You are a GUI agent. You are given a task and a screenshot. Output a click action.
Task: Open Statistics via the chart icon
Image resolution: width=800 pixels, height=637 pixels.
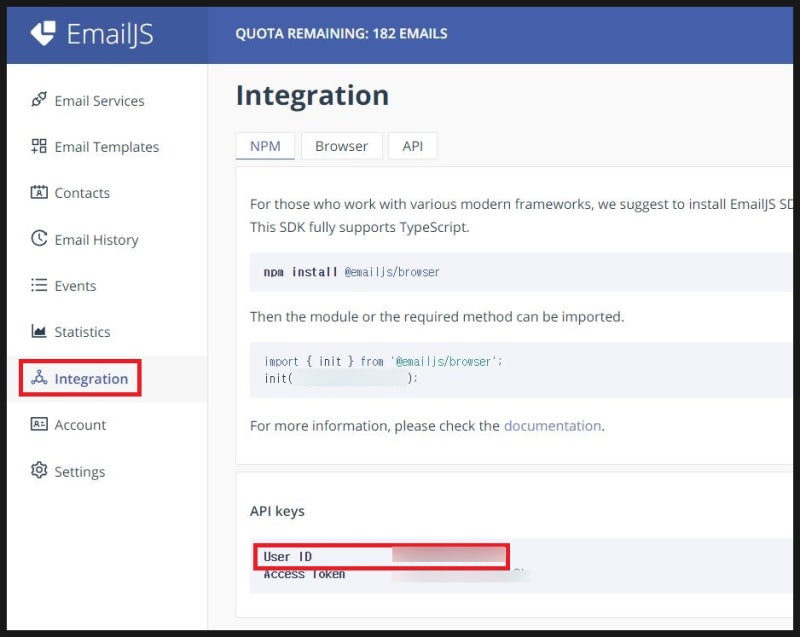pos(38,331)
